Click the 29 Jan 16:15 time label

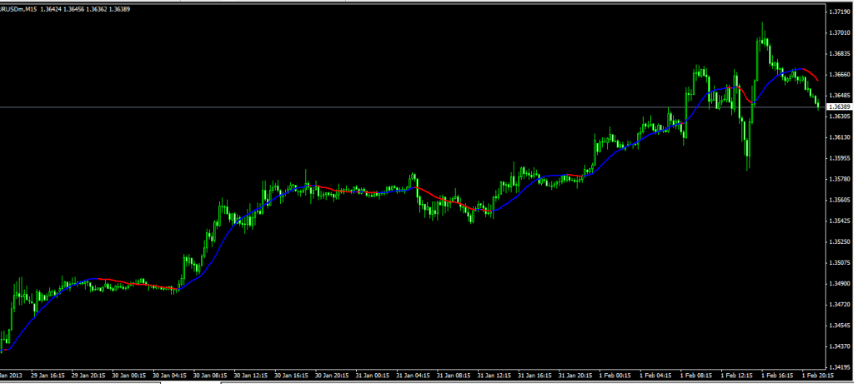click(x=48, y=376)
